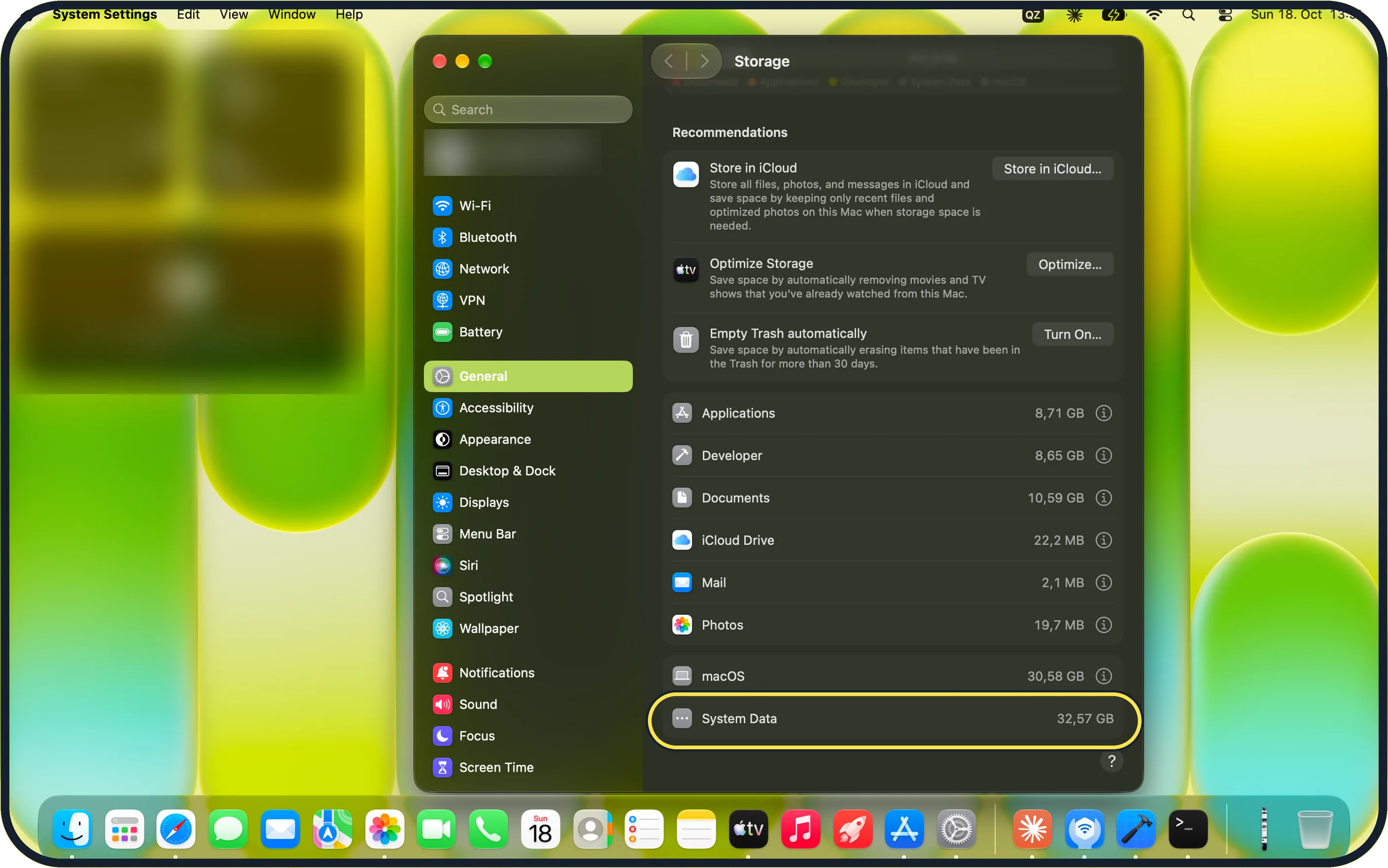Show info for iCloud Drive storage
The width and height of the screenshot is (1388, 868).
click(x=1103, y=540)
